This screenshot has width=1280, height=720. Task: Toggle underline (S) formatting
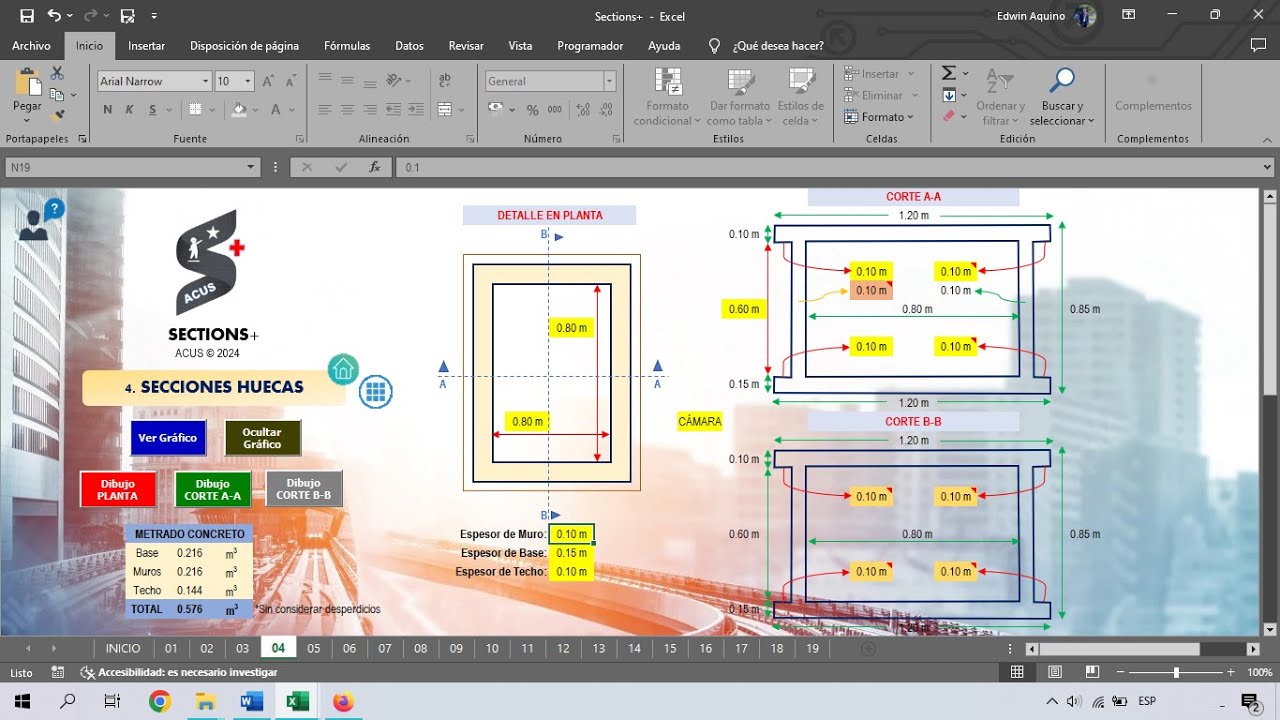point(153,110)
